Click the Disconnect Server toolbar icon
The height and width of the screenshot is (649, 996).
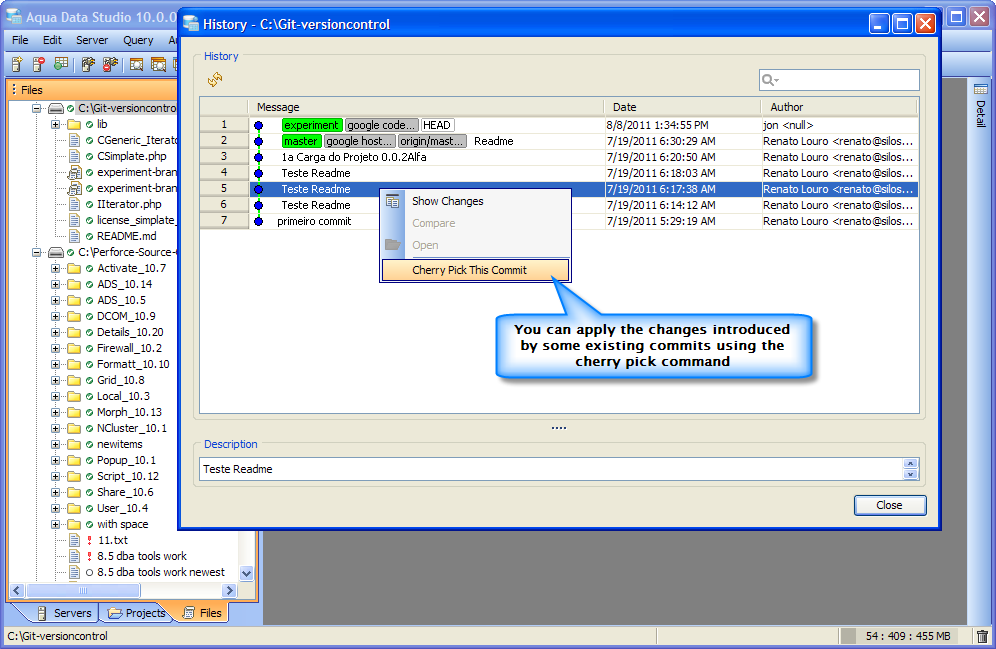111,64
